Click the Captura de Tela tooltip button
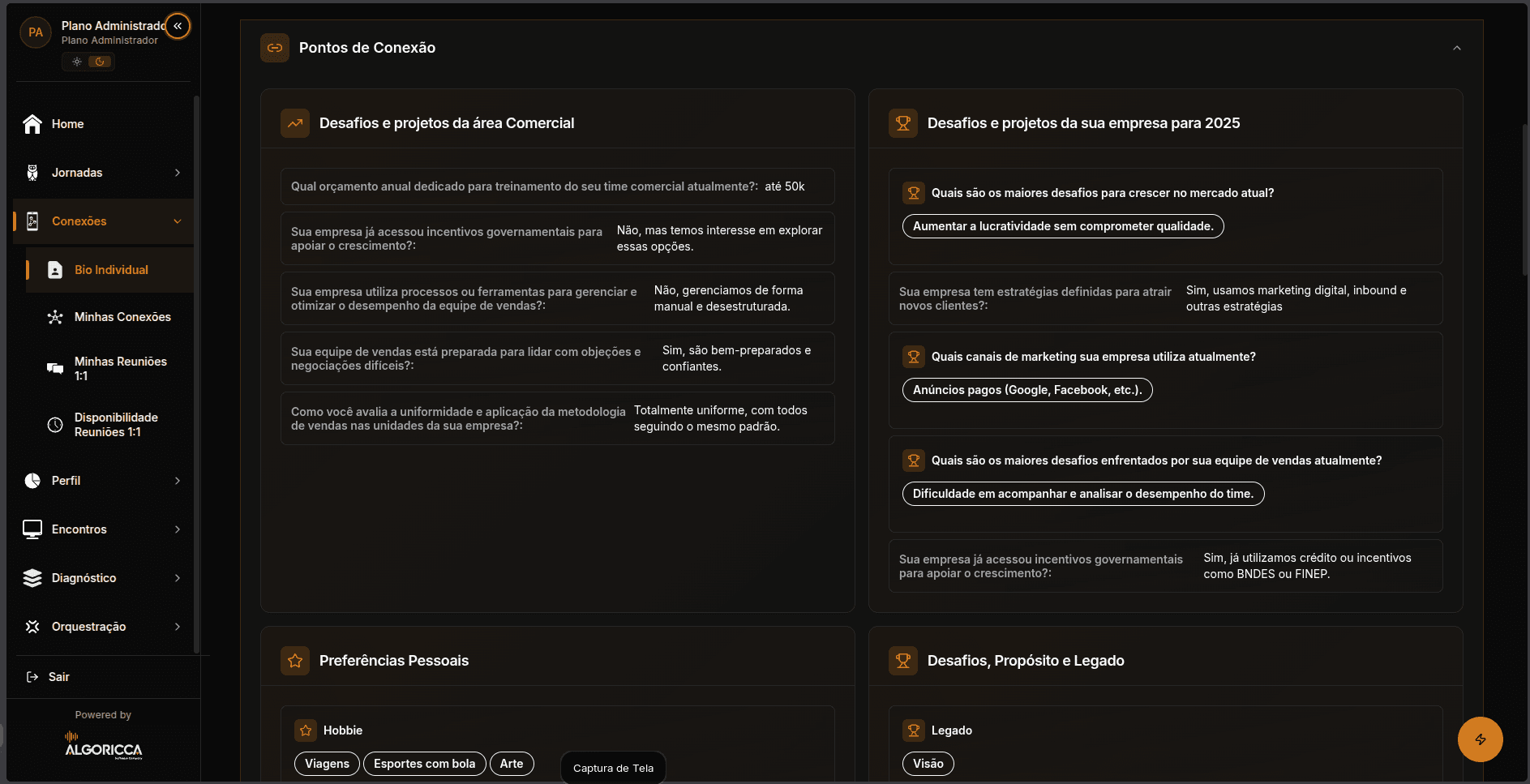 [x=613, y=768]
